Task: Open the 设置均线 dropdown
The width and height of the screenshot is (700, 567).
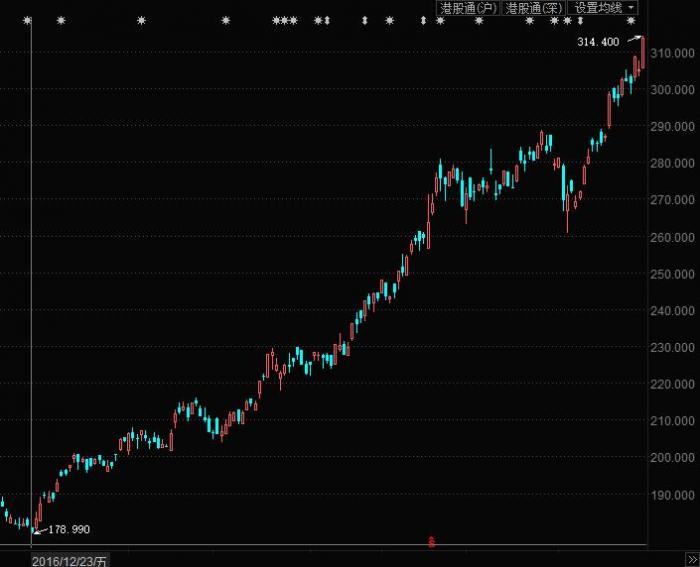Action: 603,8
